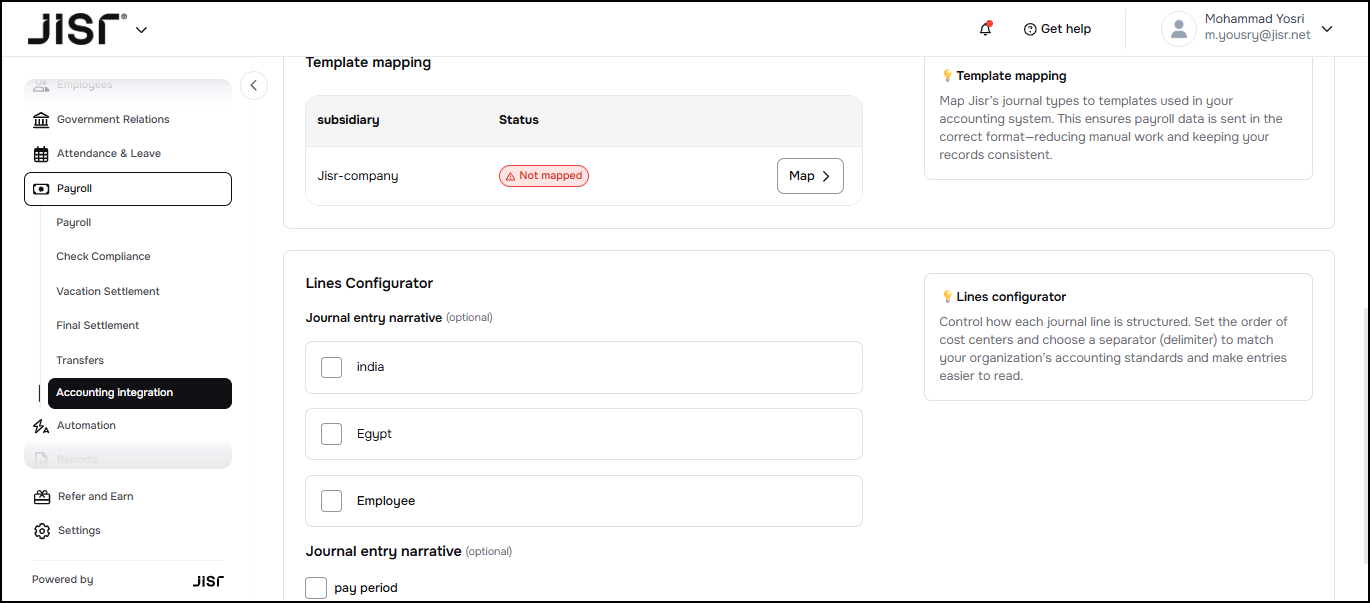Viewport: 1370px width, 603px height.
Task: Open the notifications bell
Action: (985, 29)
